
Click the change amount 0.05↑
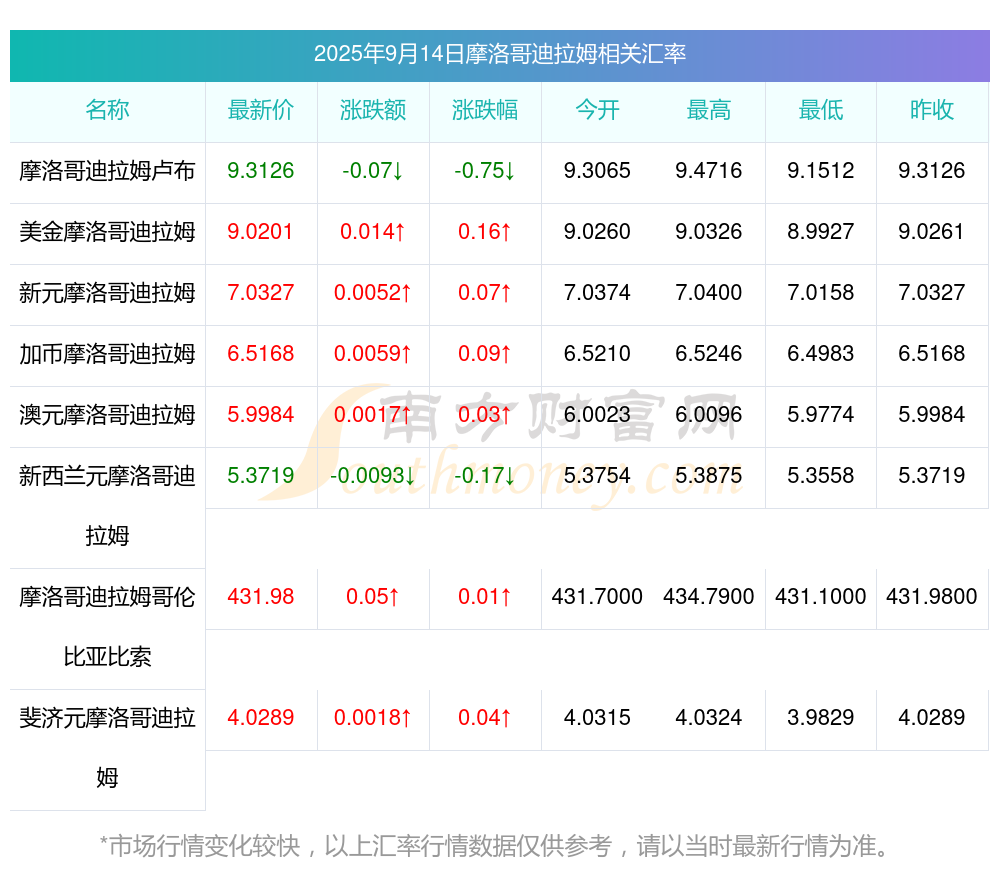click(373, 596)
